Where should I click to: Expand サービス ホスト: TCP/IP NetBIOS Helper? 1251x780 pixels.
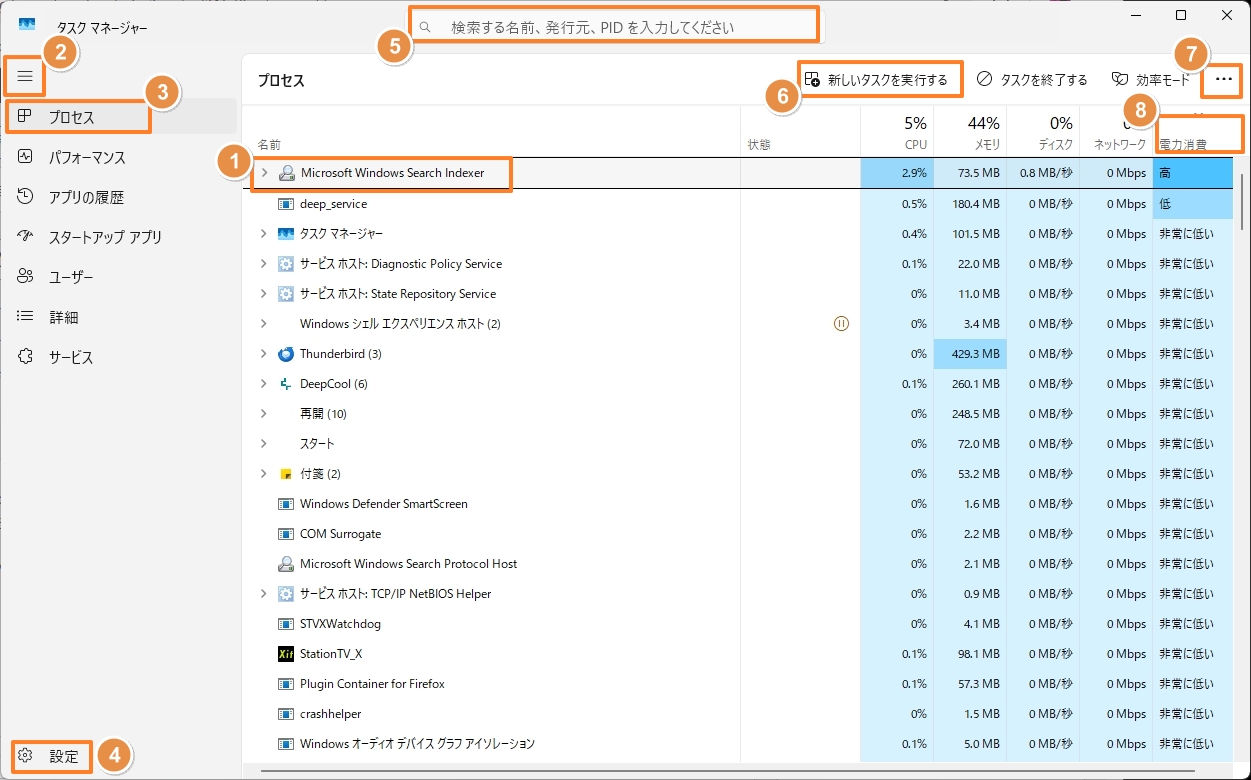(264, 594)
